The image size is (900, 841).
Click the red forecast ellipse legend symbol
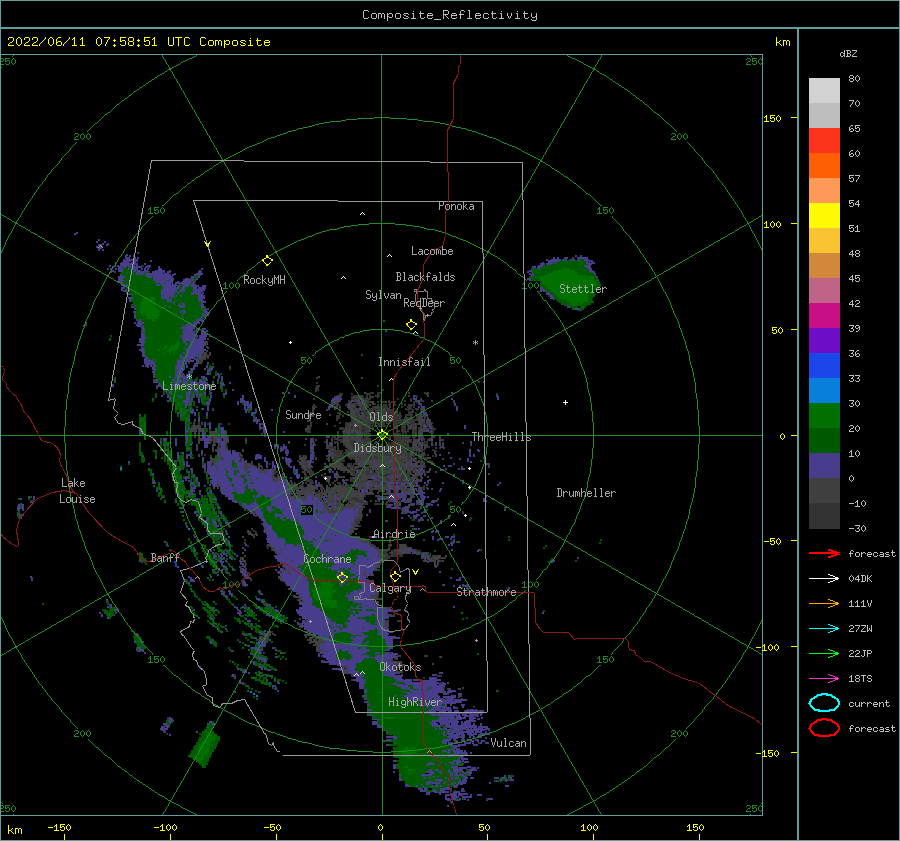[x=824, y=728]
